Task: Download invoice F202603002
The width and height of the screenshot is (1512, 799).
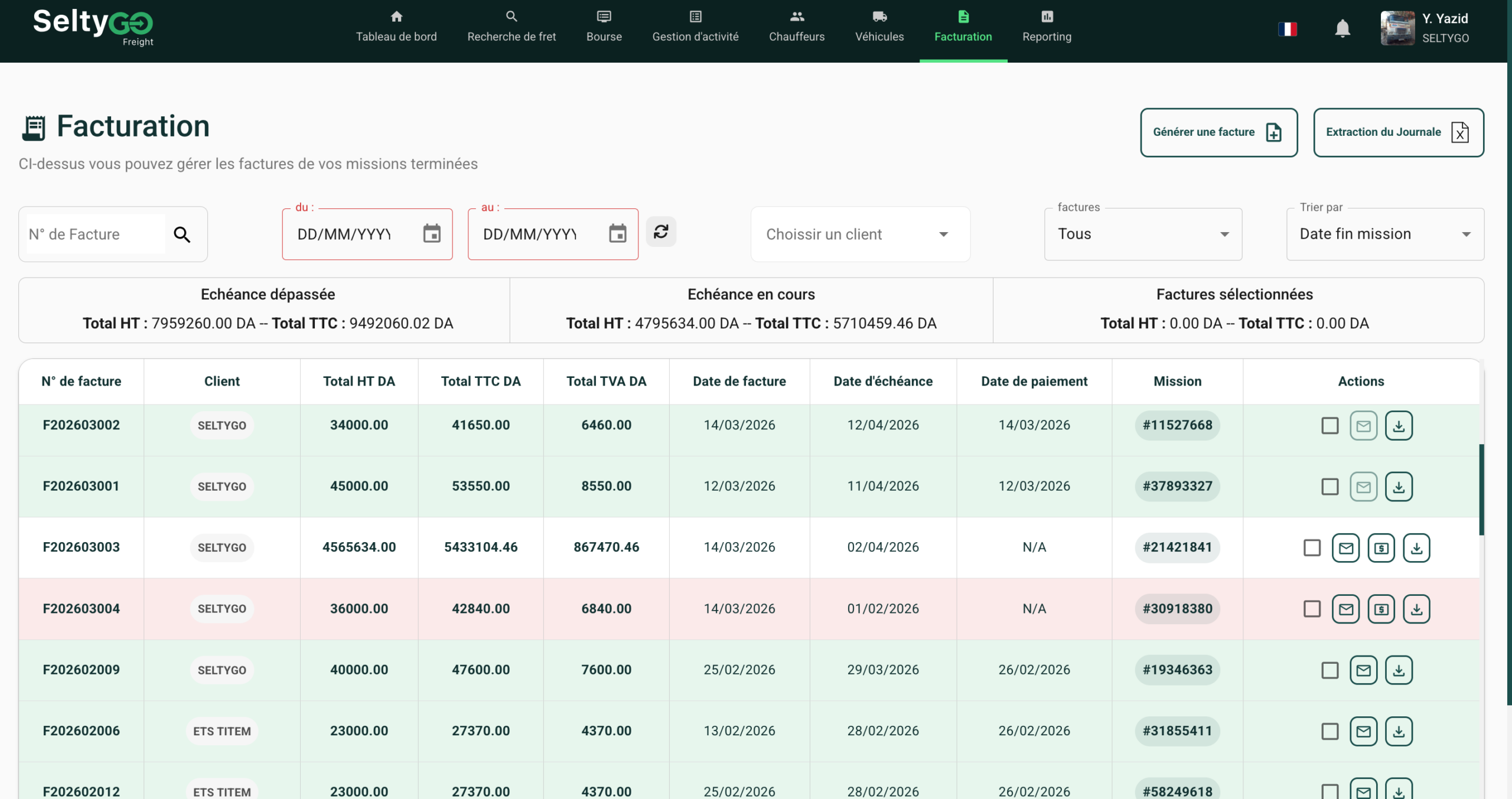Action: (x=1399, y=426)
